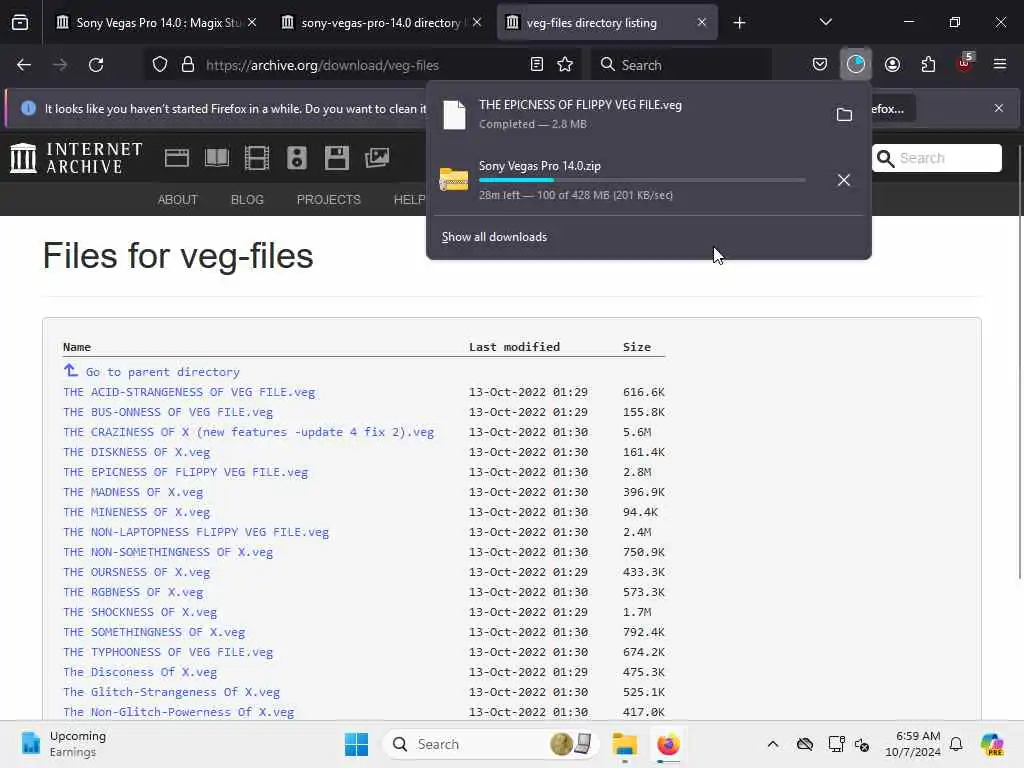This screenshot has width=1024, height=768.
Task: Focus the Firefox Search box
Action: [x=681, y=65]
